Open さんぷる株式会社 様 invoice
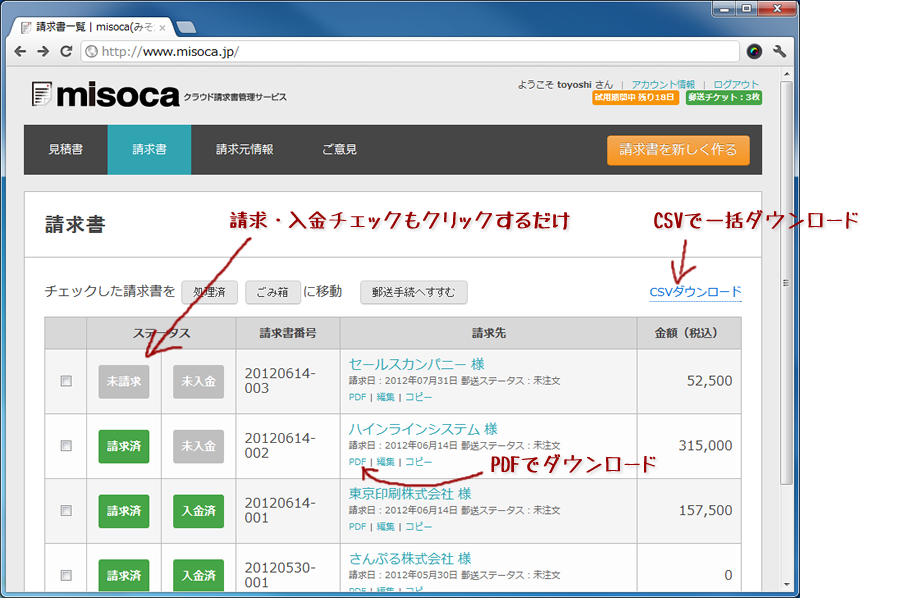Viewport: 900px width, 598px height. (x=410, y=558)
